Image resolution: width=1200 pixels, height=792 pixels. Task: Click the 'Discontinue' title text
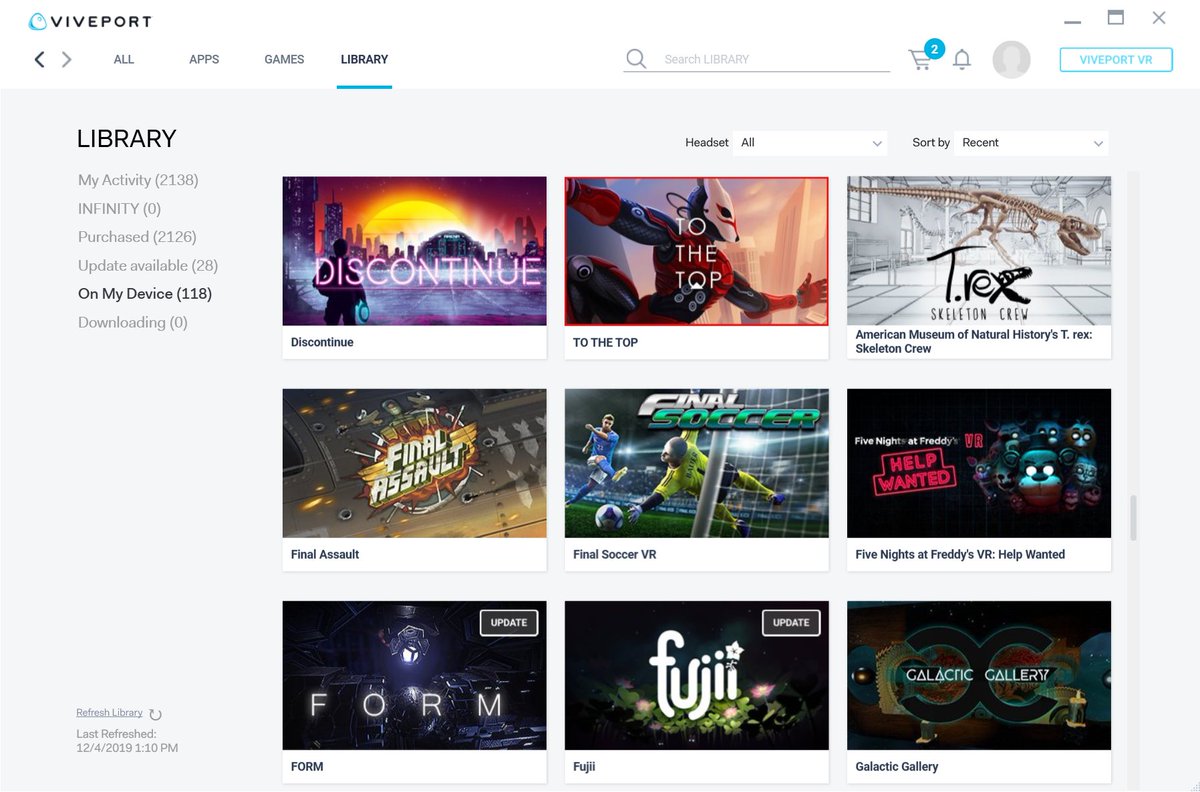click(322, 342)
